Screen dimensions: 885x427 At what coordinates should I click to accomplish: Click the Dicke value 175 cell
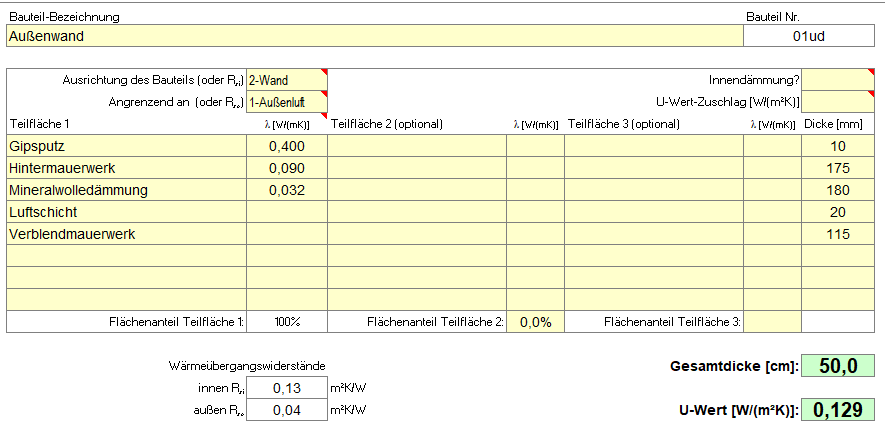tap(838, 168)
